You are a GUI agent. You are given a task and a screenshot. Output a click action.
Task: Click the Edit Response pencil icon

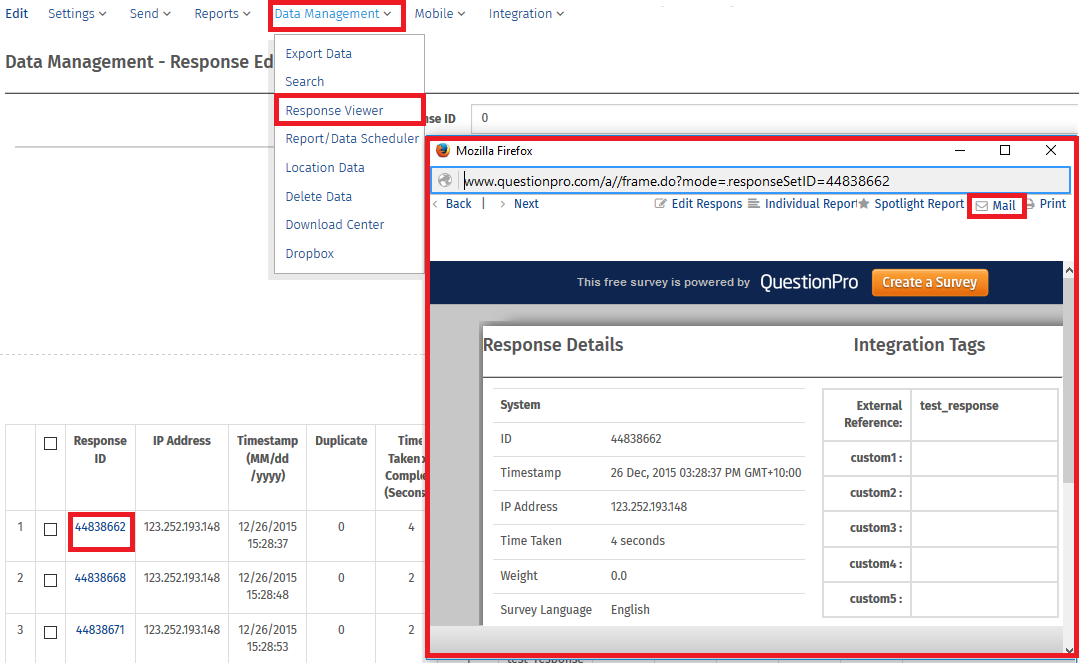tap(661, 204)
